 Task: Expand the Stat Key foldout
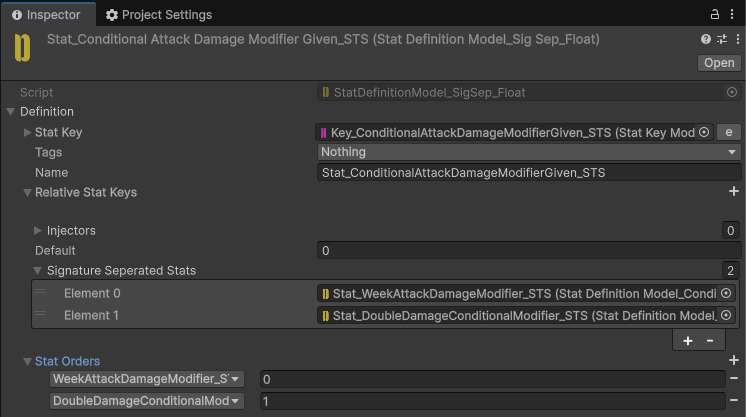point(27,132)
